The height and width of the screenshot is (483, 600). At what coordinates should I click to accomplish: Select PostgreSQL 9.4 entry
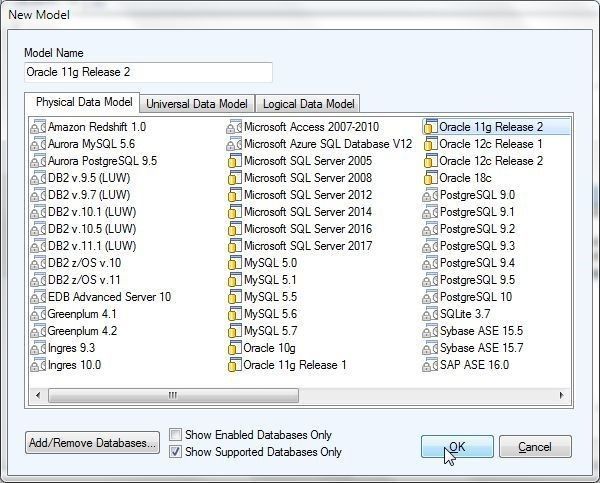469,263
